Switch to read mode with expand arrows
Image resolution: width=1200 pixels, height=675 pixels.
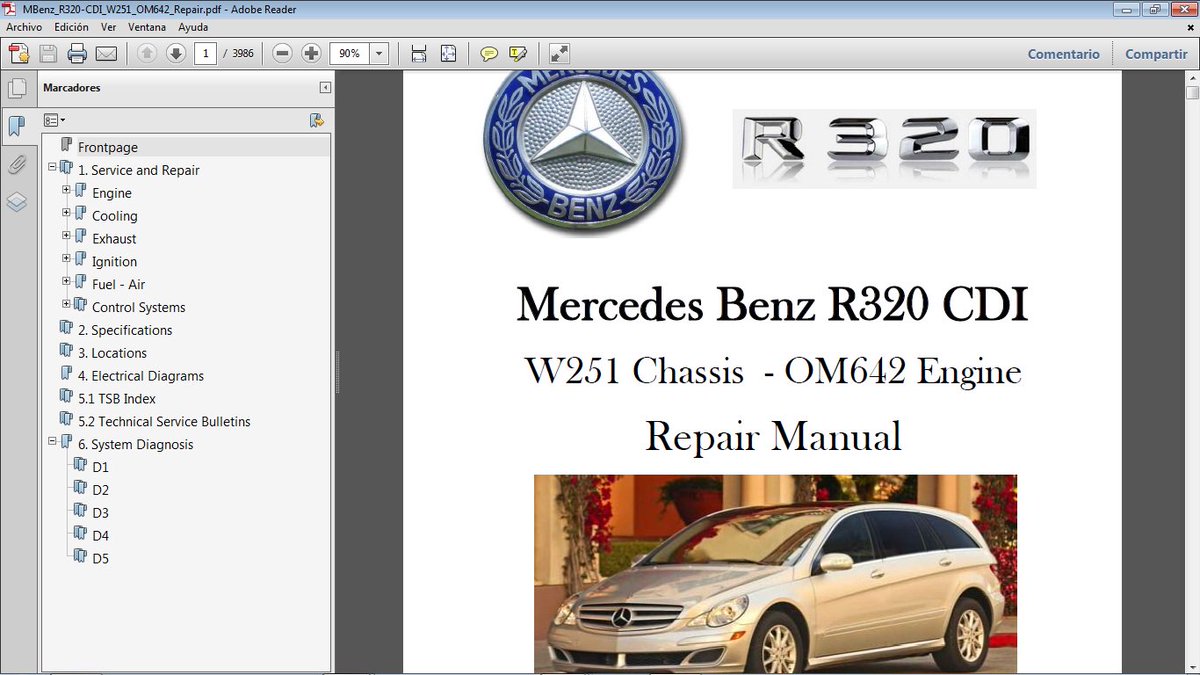(559, 53)
